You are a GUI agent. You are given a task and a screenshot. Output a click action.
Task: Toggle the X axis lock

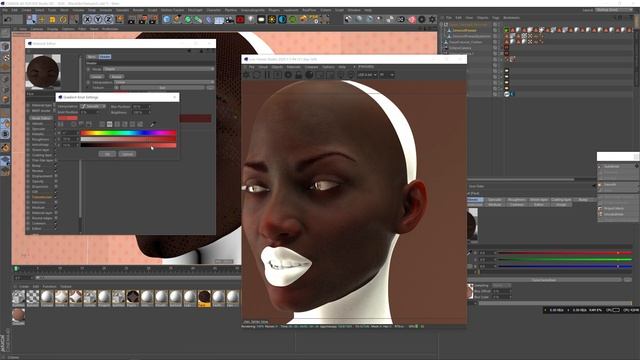tap(87, 19)
